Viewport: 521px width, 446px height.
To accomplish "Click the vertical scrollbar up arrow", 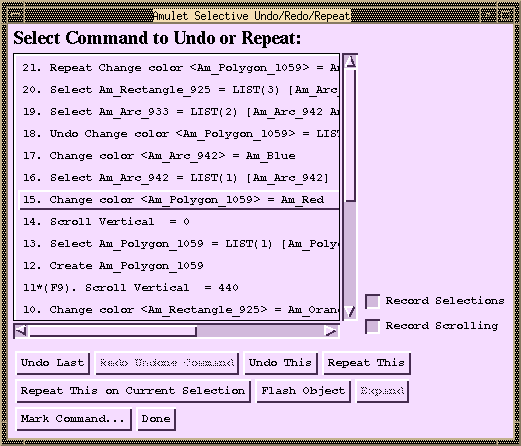I will coord(350,62).
